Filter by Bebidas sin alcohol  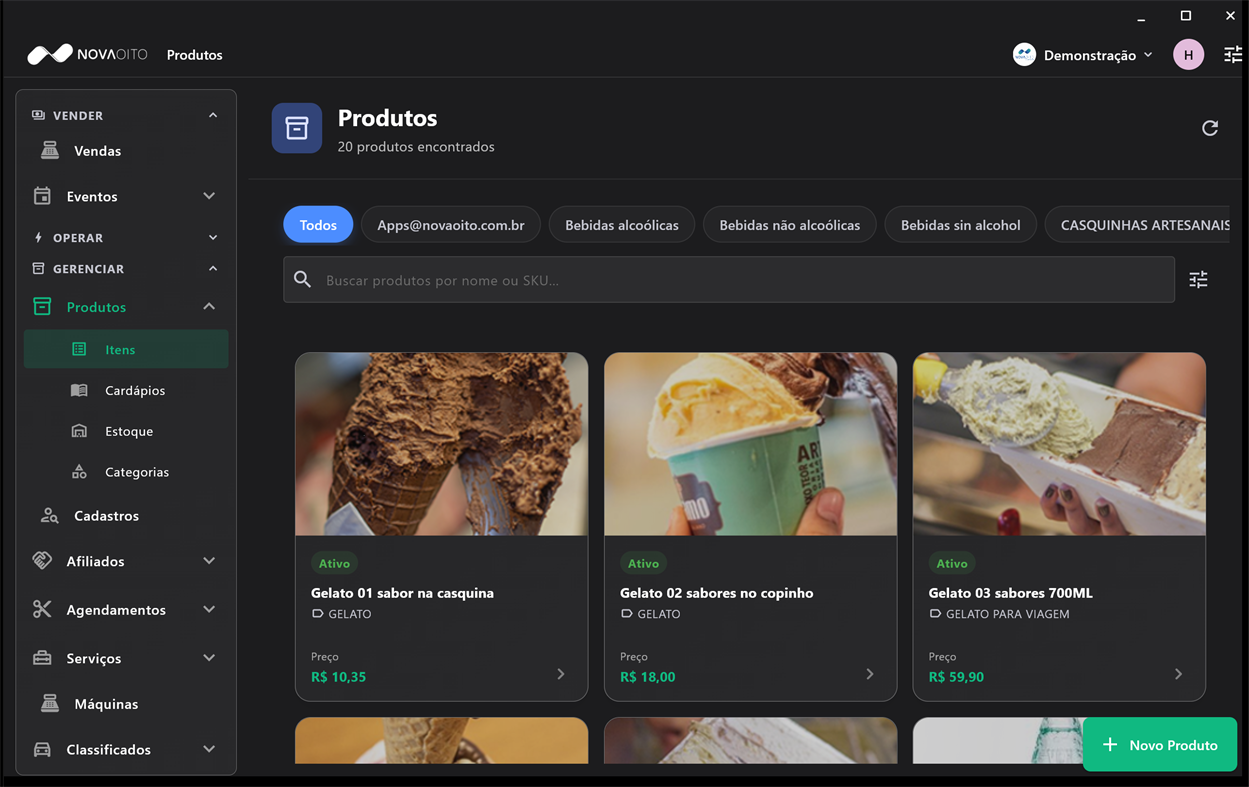click(961, 225)
